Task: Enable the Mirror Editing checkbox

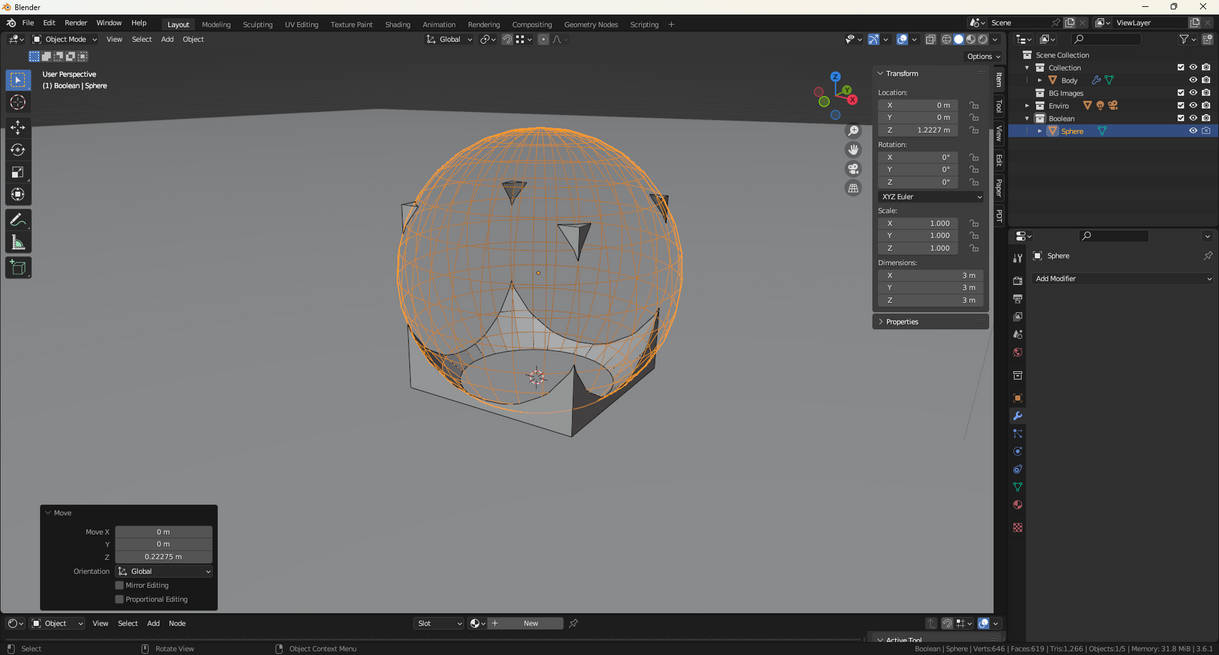Action: [x=119, y=585]
